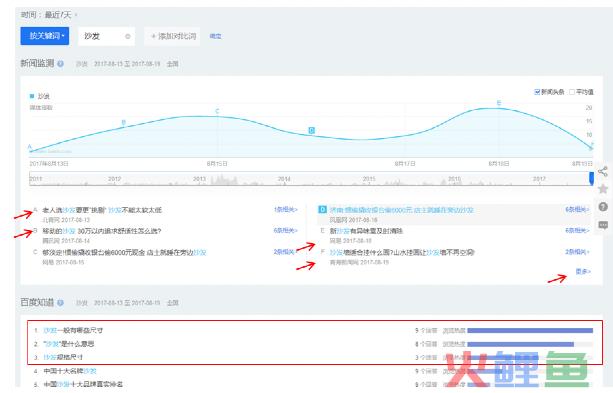This screenshot has height=393, width=613.
Task: Select chart marker E at second peak
Action: [499, 103]
